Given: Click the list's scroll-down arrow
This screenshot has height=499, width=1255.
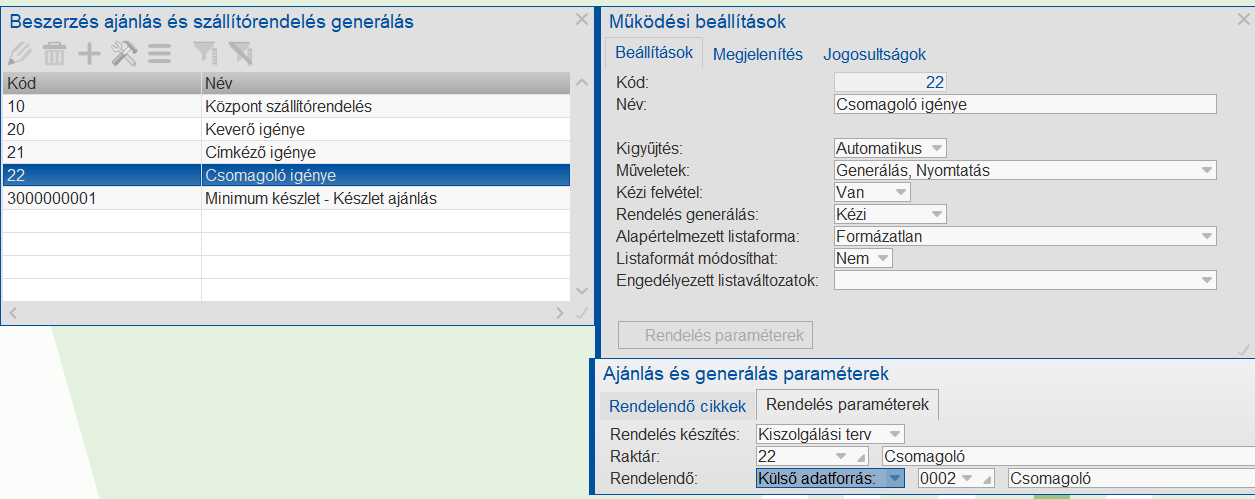Looking at the screenshot, I should (x=581, y=290).
